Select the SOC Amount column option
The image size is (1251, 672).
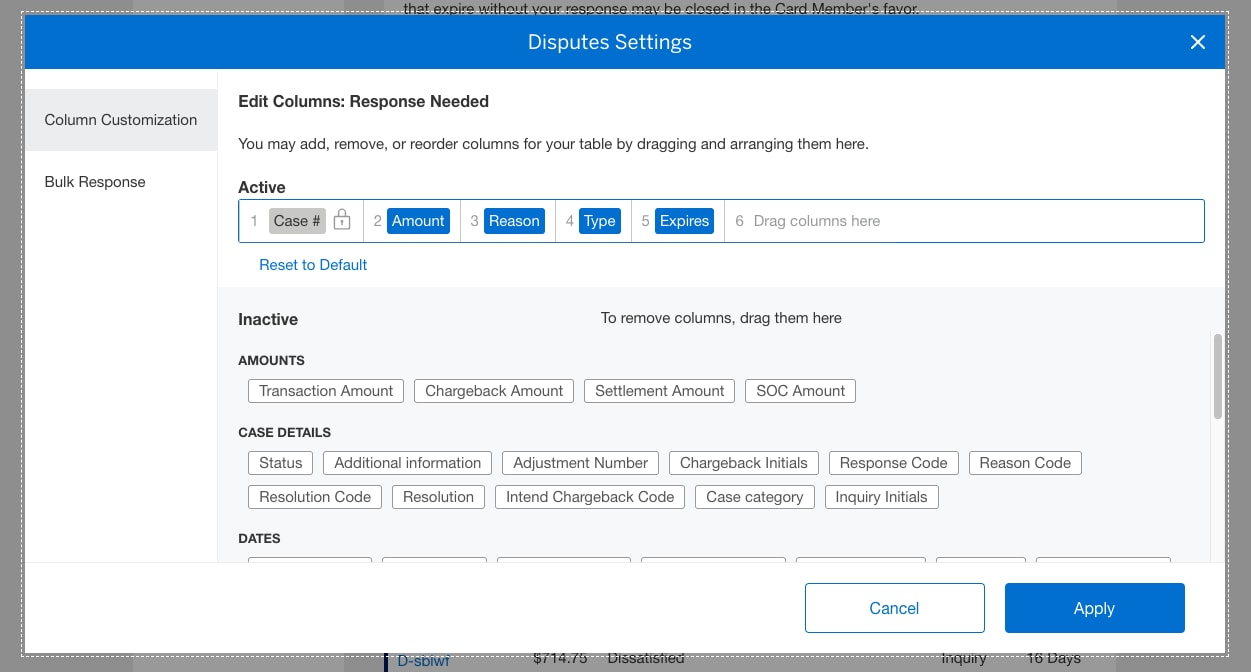[800, 390]
